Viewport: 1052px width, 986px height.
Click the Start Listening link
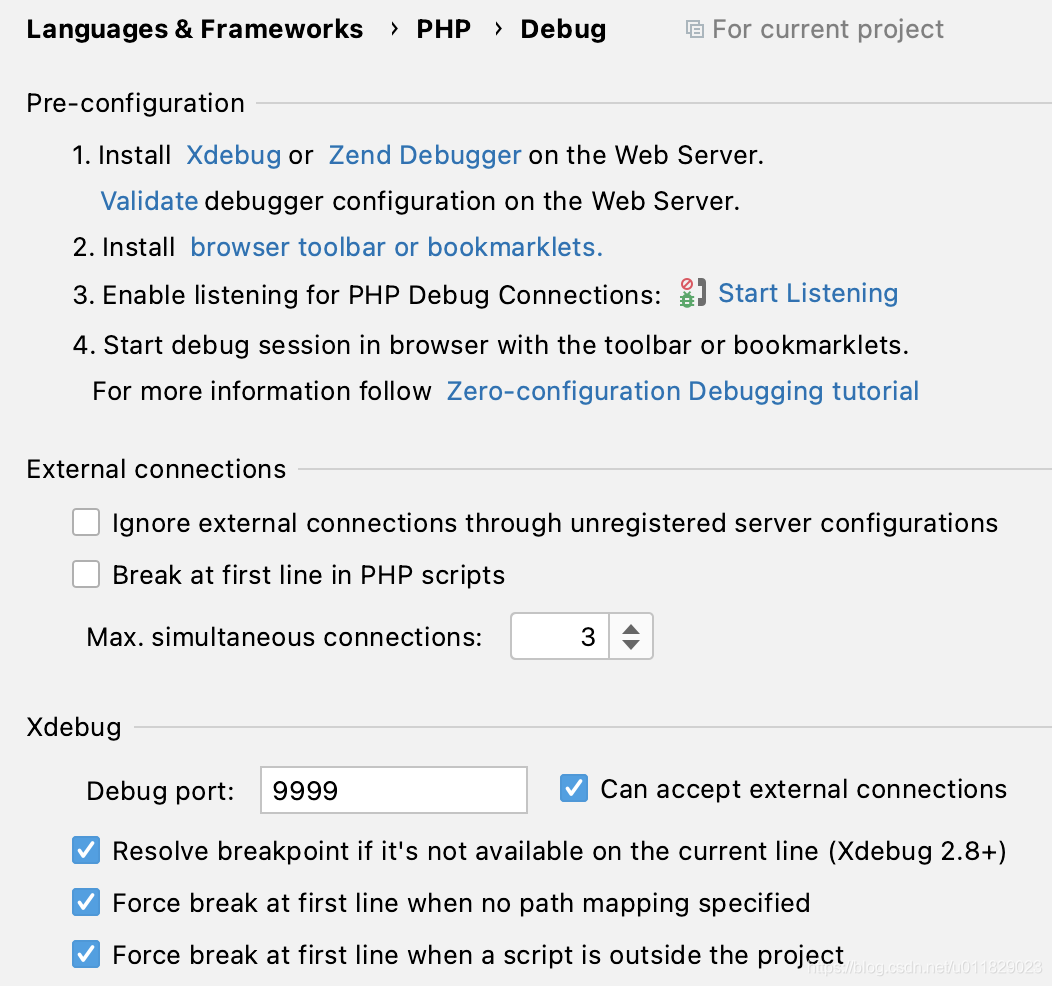pos(808,294)
